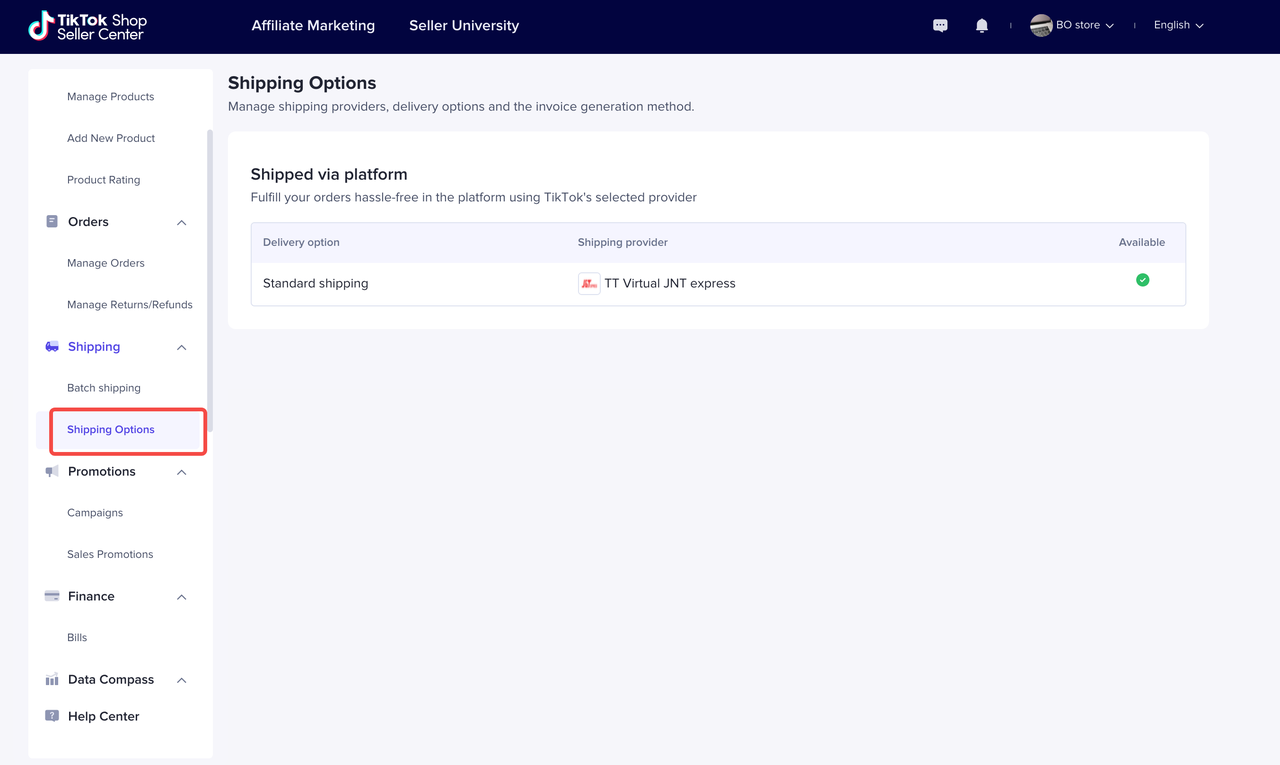The height and width of the screenshot is (765, 1280).
Task: Open Batch shipping page
Action: pyautogui.click(x=104, y=388)
